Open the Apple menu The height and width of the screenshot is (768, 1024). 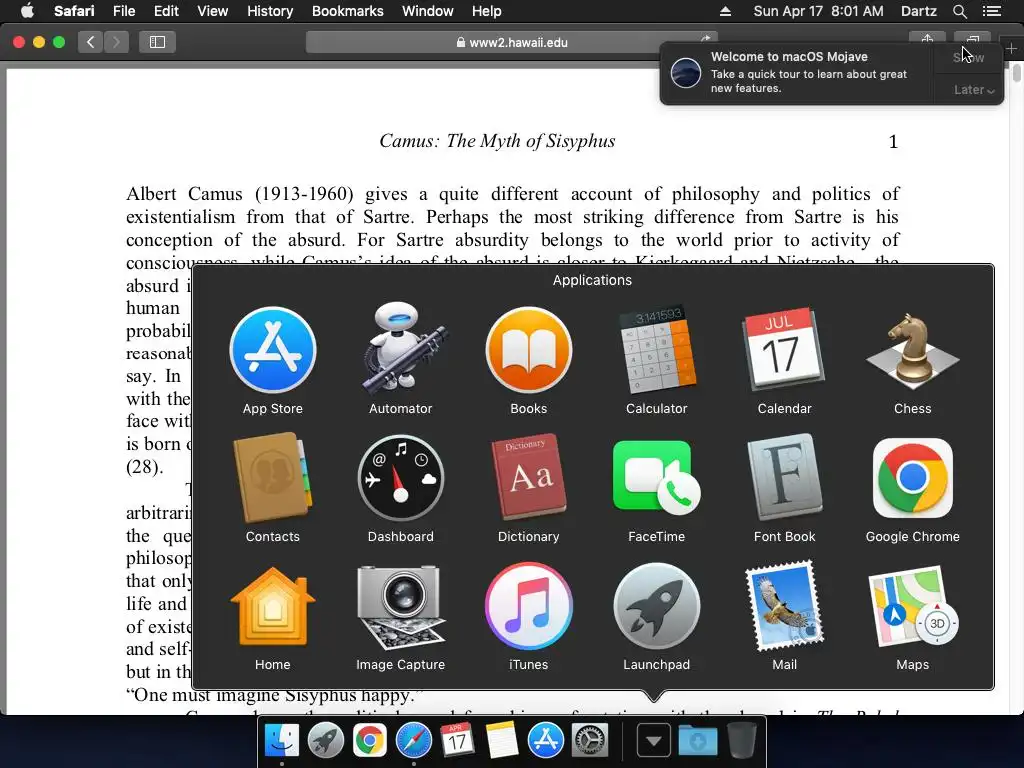pyautogui.click(x=27, y=11)
